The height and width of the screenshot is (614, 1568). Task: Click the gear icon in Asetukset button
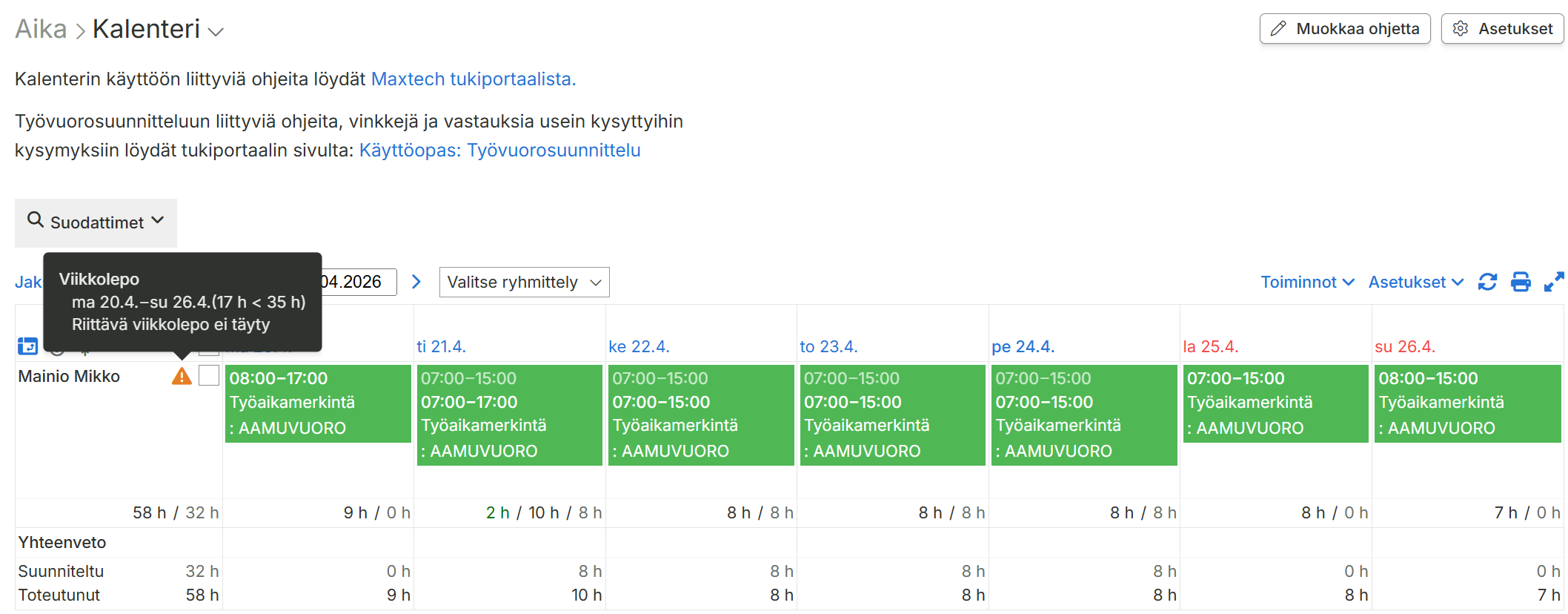pyautogui.click(x=1460, y=29)
